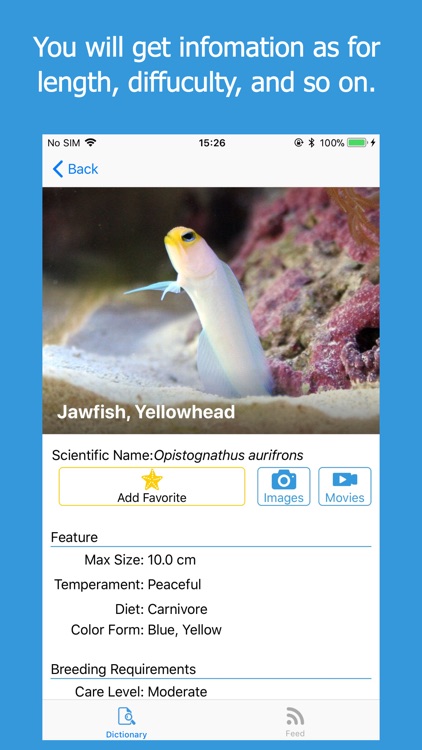Open the video camera Movies icon

point(345,480)
